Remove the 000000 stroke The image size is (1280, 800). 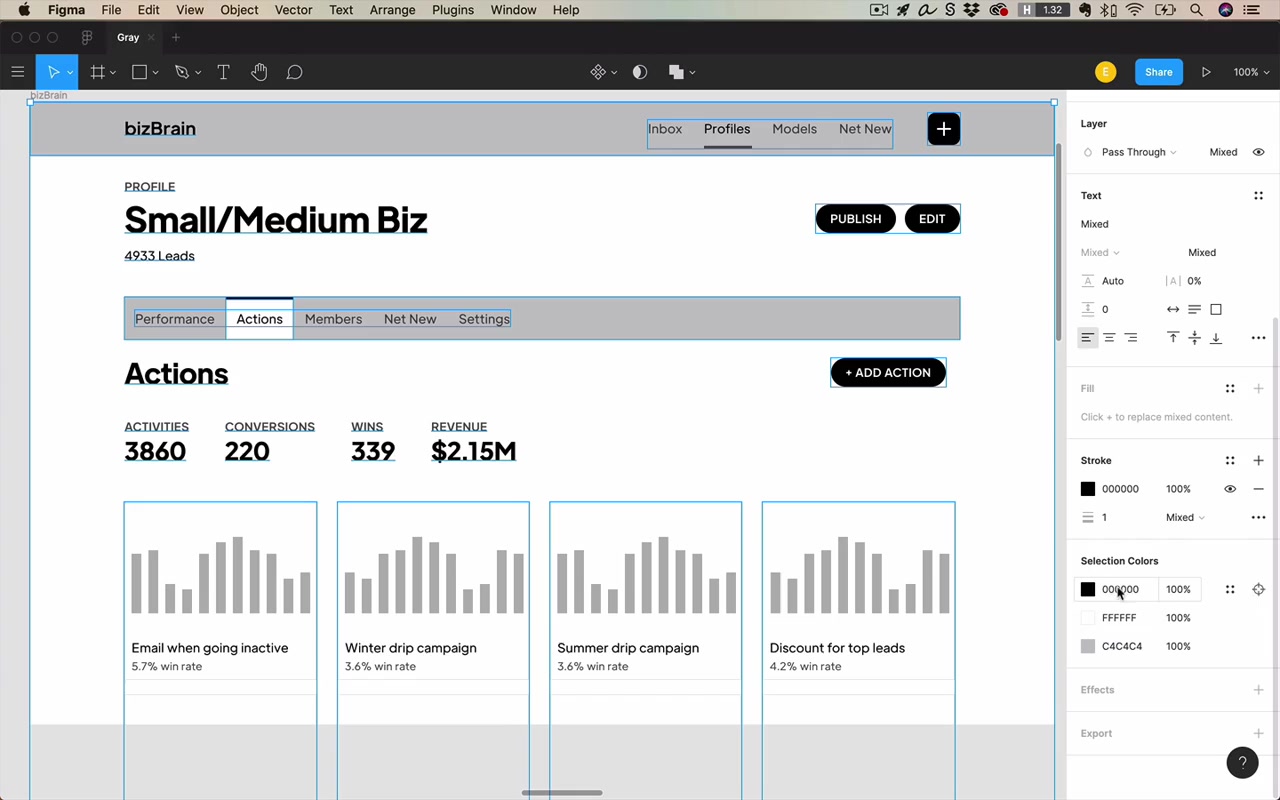click(1258, 489)
